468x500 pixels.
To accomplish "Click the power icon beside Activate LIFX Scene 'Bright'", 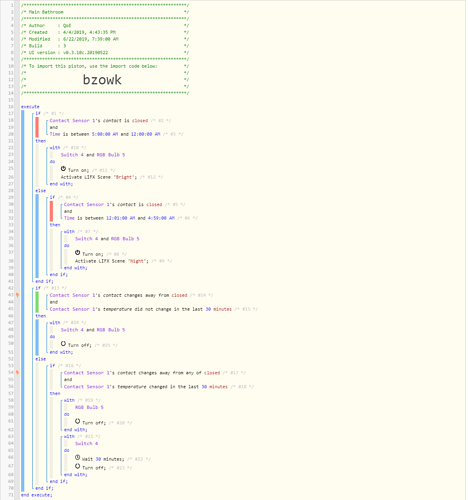I will 63,169.
